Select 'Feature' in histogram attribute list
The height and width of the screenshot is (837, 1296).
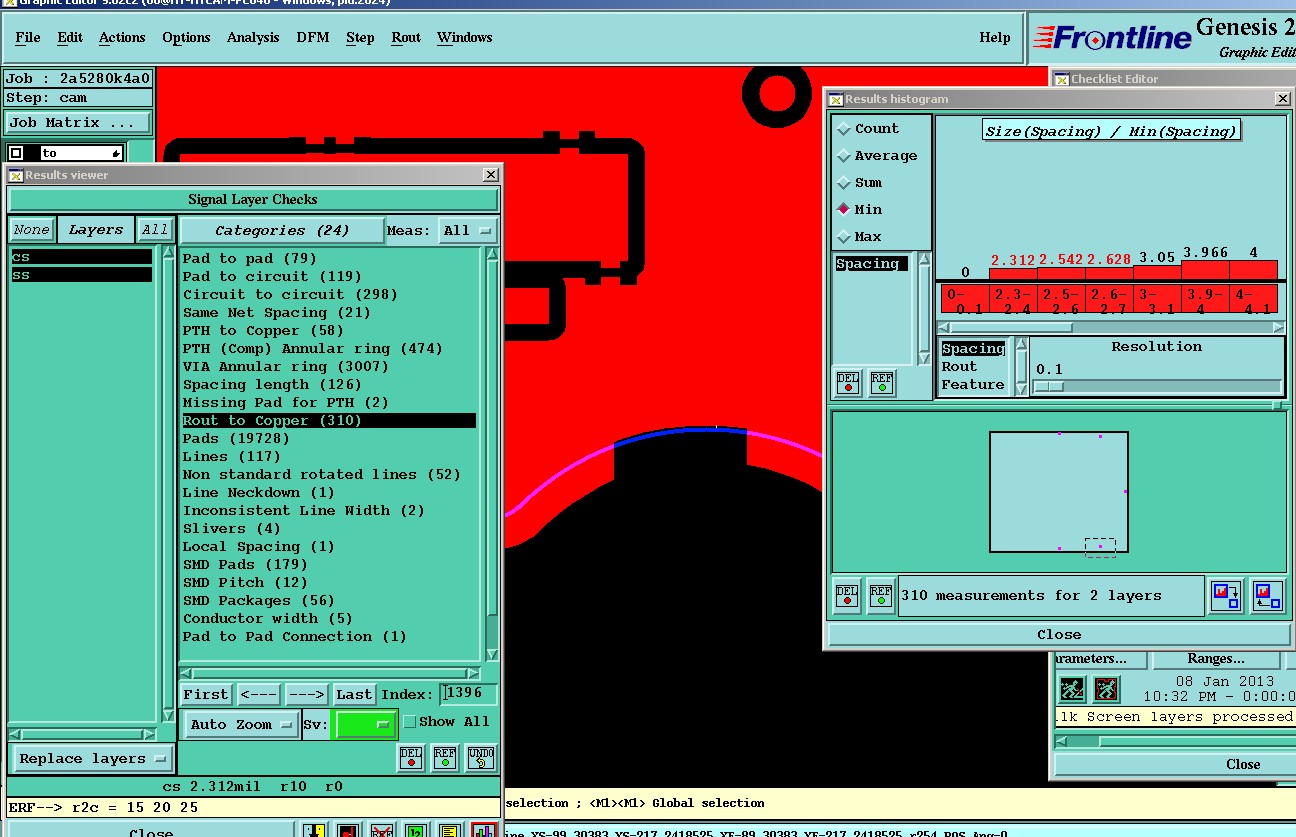pyautogui.click(x=973, y=385)
